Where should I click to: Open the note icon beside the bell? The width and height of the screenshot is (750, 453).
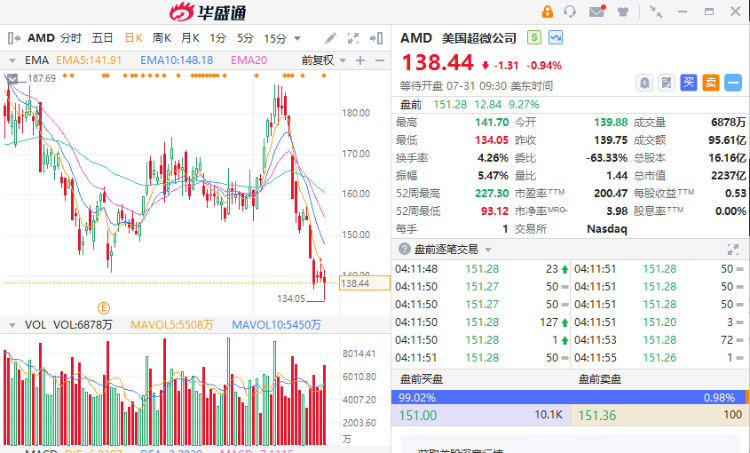666,82
